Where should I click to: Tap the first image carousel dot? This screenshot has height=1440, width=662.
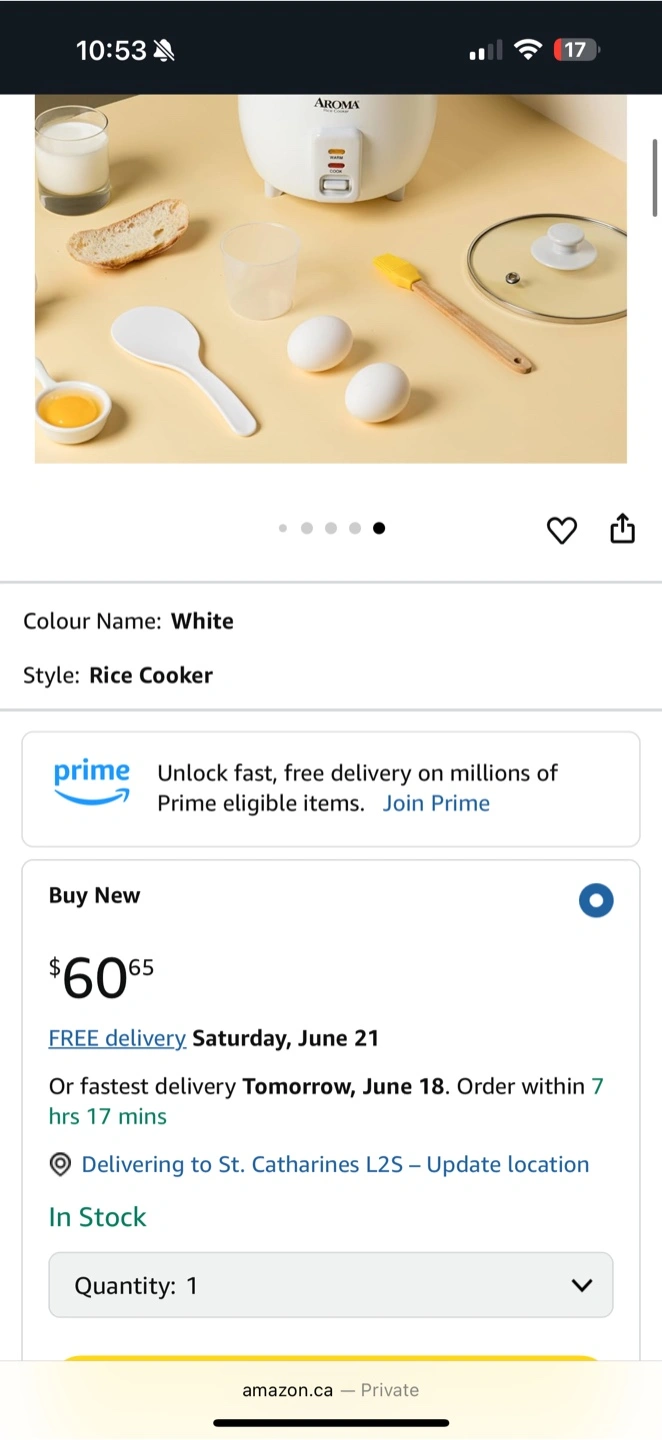[283, 528]
